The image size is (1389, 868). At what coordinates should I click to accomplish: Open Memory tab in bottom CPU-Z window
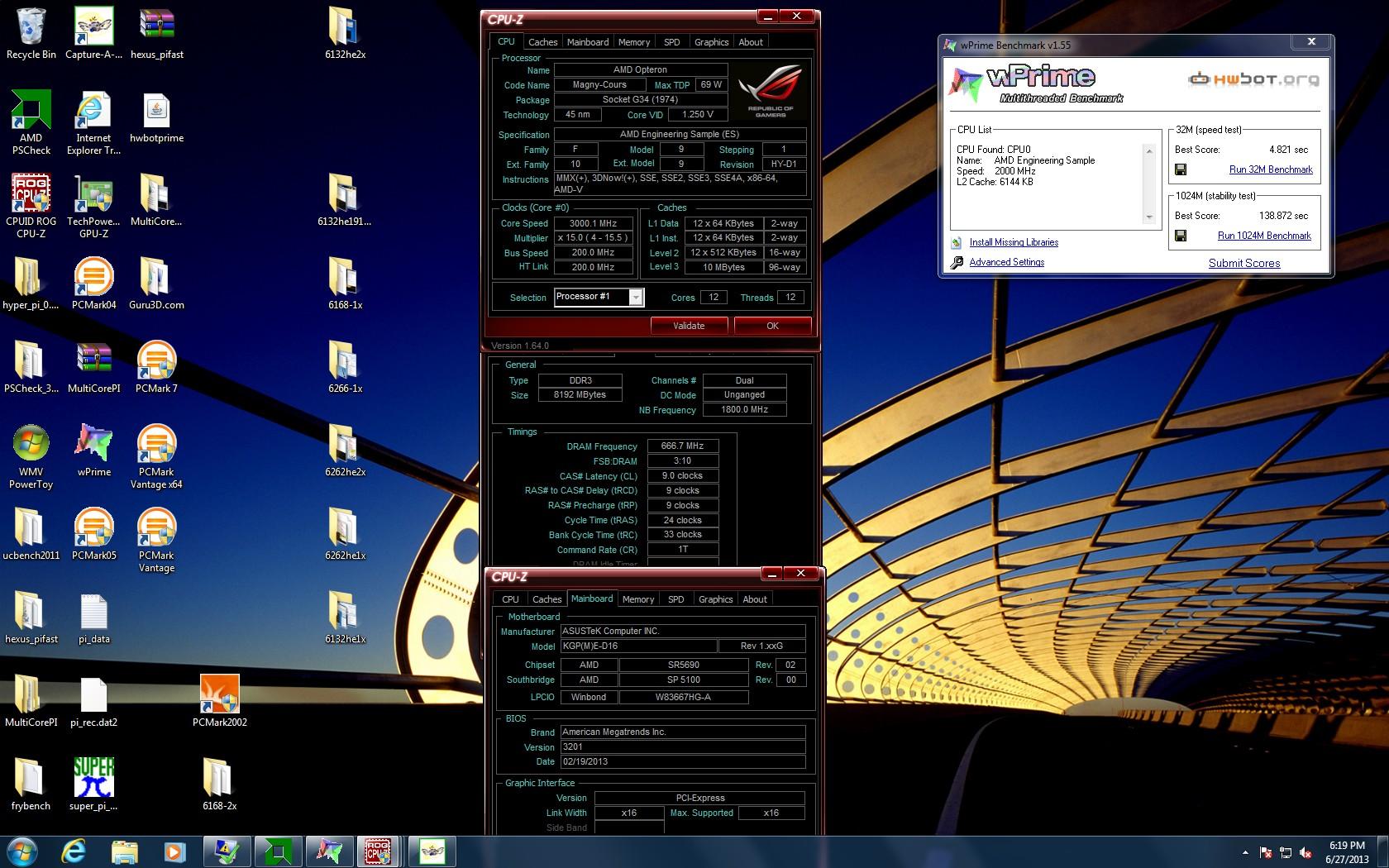(x=638, y=599)
